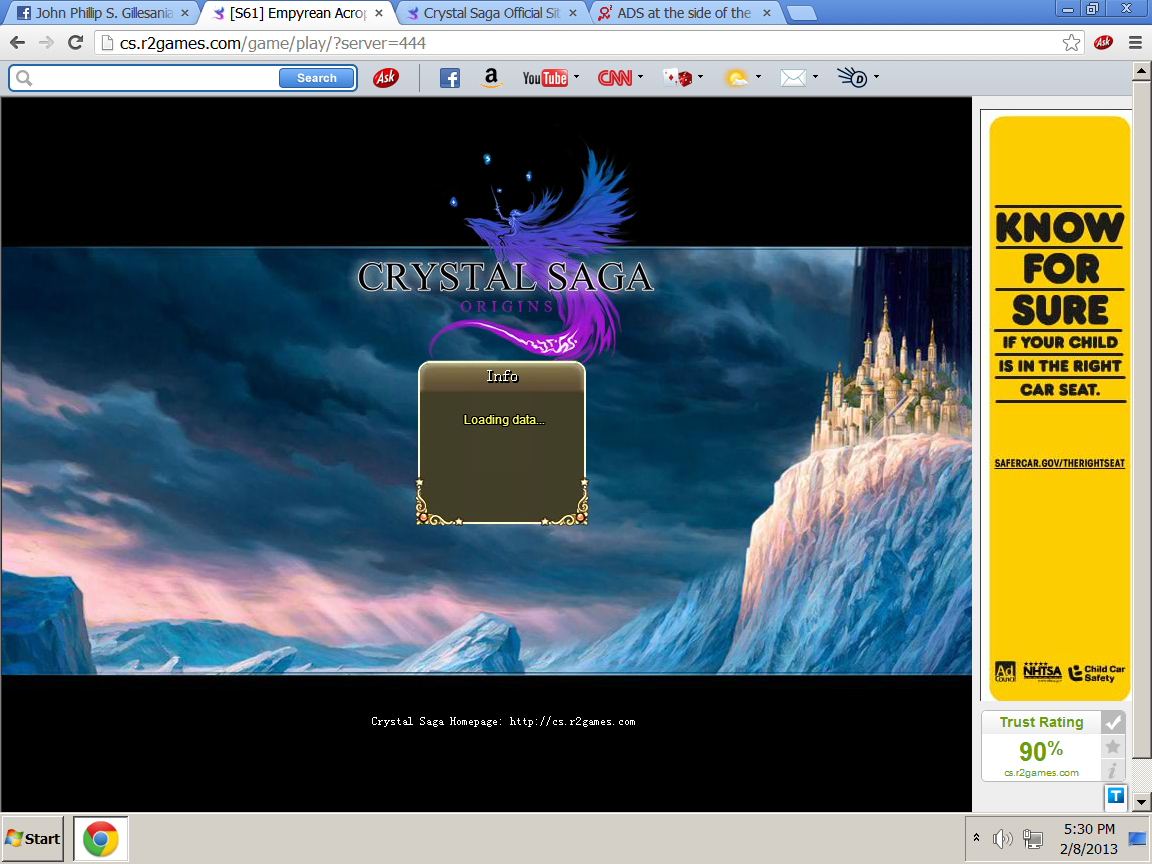Click the volume icon in system tray
Image resolution: width=1152 pixels, height=864 pixels.
click(1002, 838)
